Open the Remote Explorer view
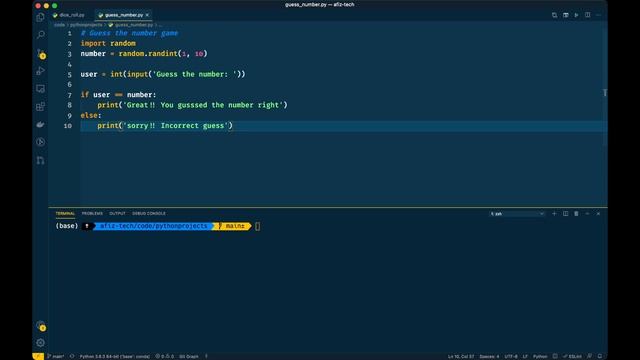640x360 pixels. [x=40, y=89]
